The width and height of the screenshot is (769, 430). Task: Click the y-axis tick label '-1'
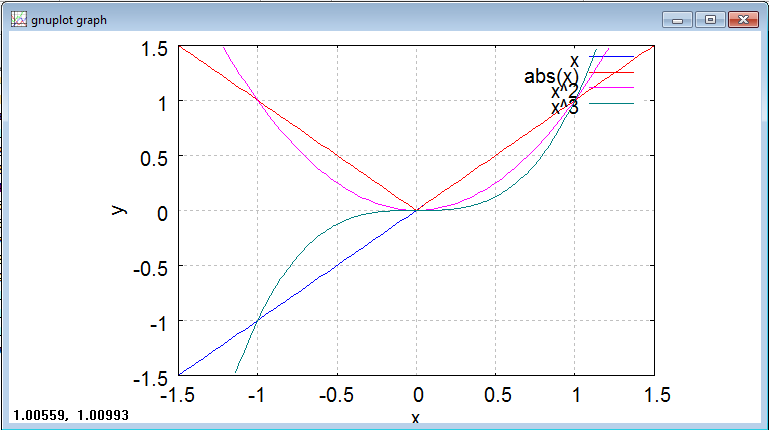point(159,324)
